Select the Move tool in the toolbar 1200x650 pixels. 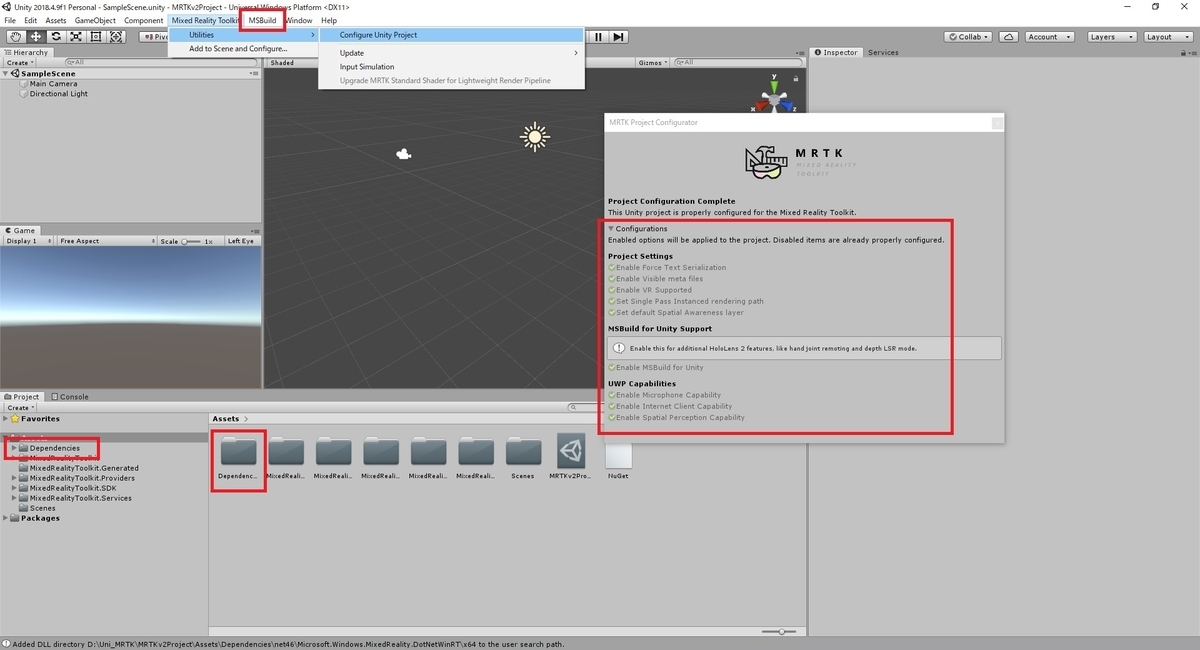[x=35, y=37]
